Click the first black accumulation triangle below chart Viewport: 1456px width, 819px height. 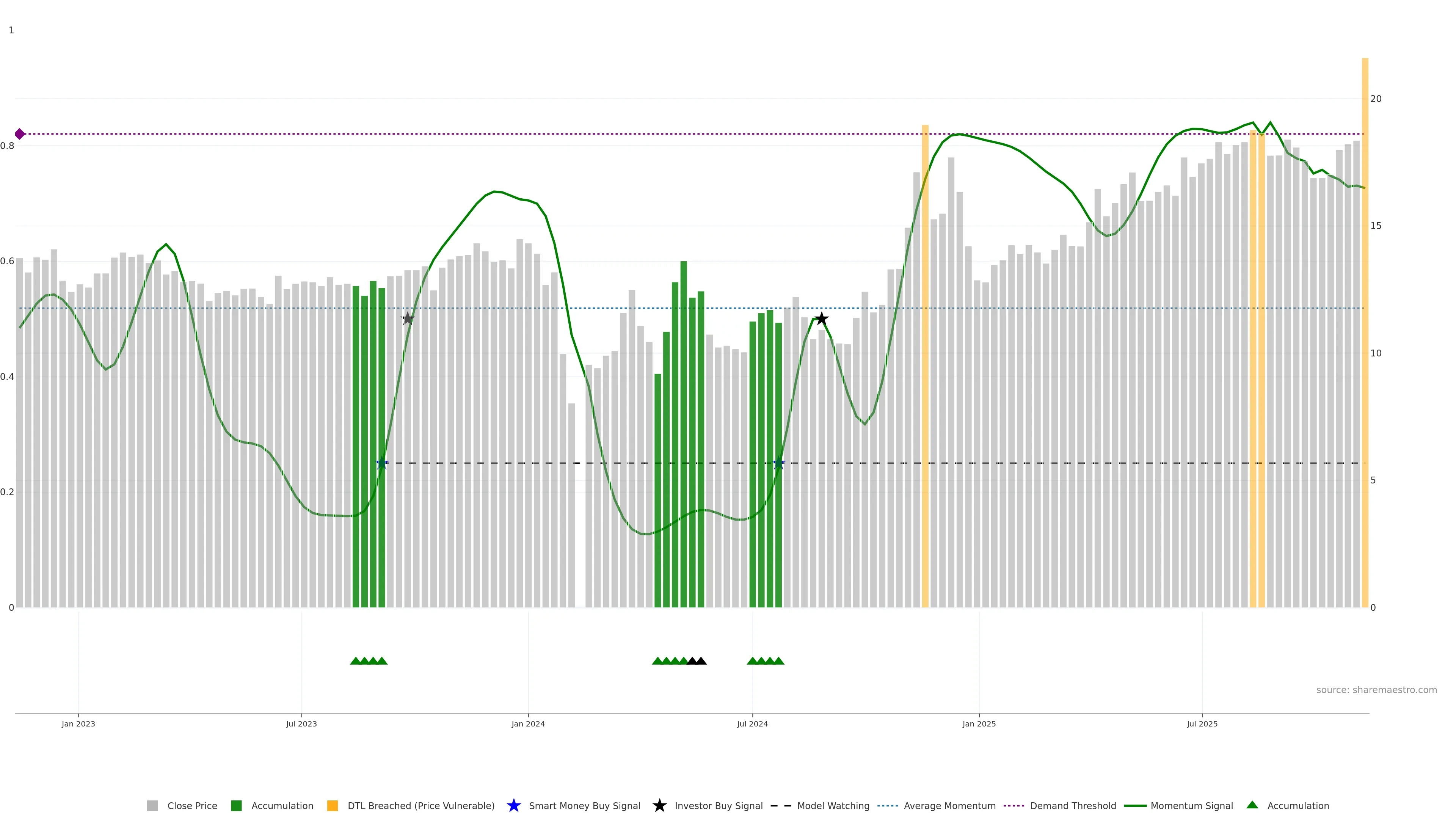(692, 661)
